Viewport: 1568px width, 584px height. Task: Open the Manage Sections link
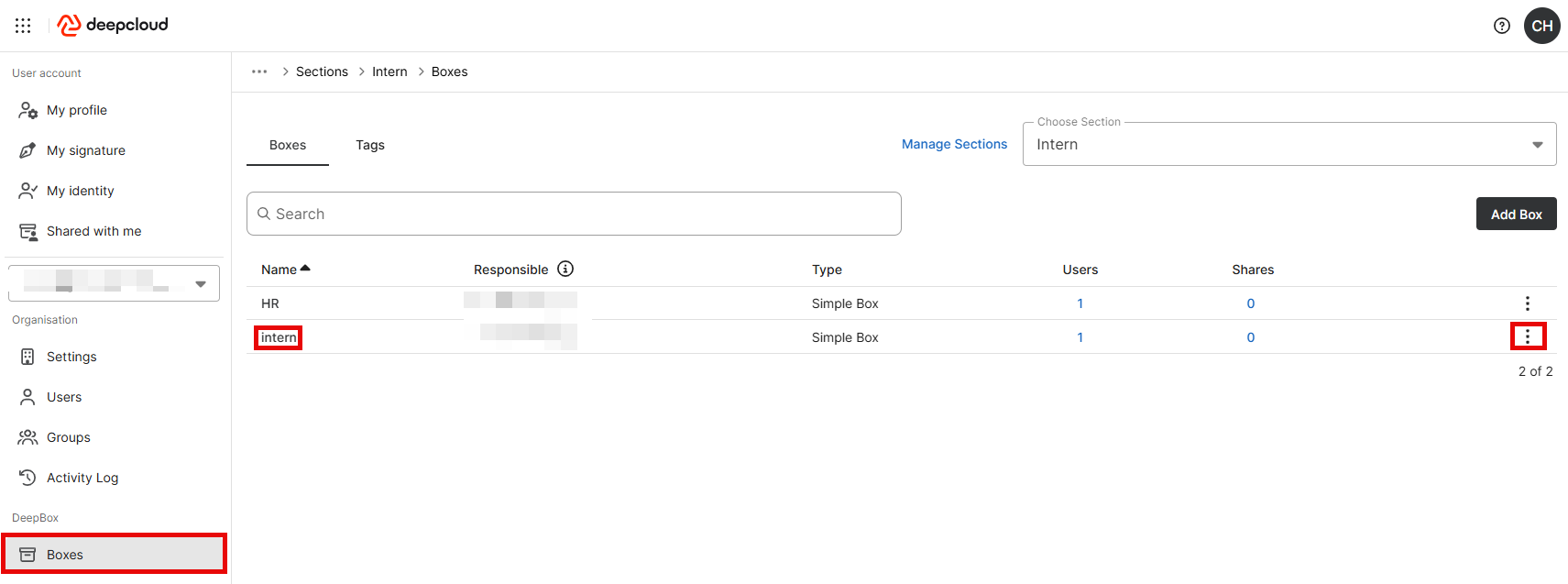click(x=954, y=144)
